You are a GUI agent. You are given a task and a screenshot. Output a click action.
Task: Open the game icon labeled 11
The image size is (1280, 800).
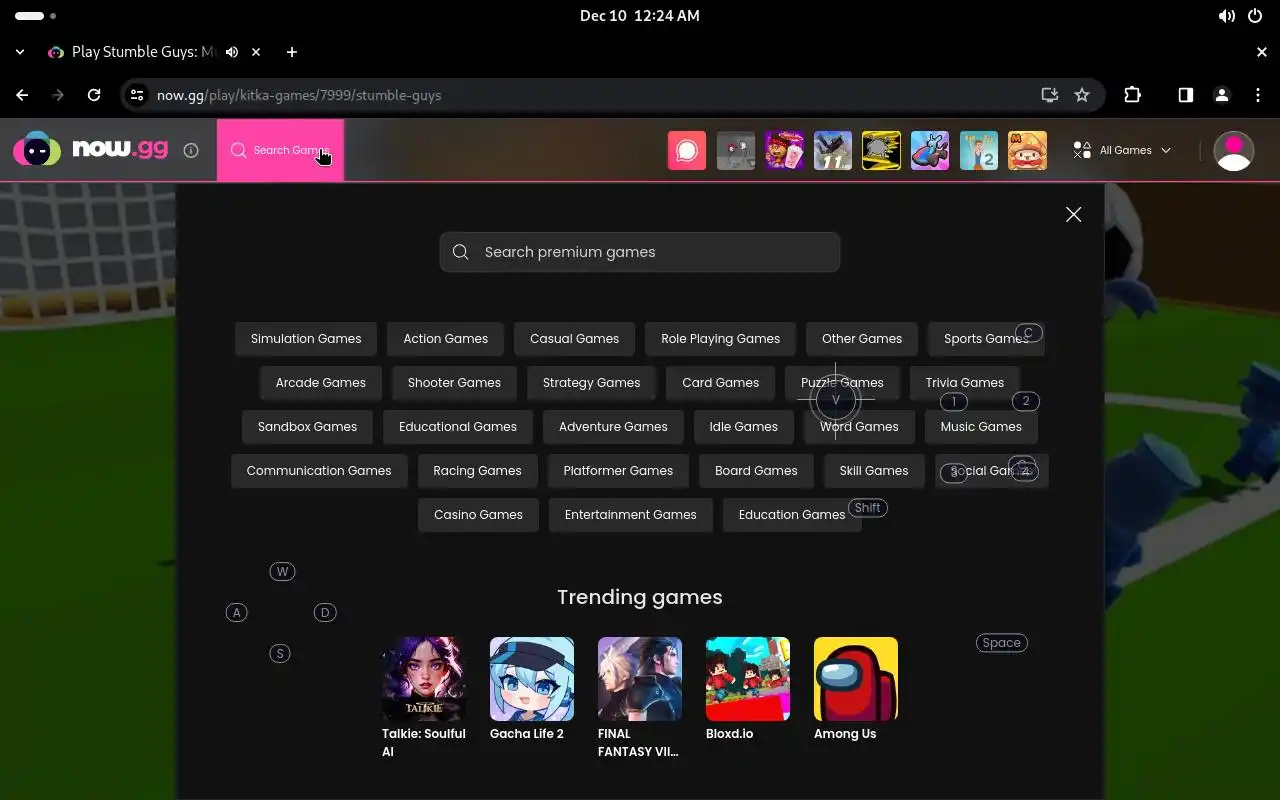833,150
